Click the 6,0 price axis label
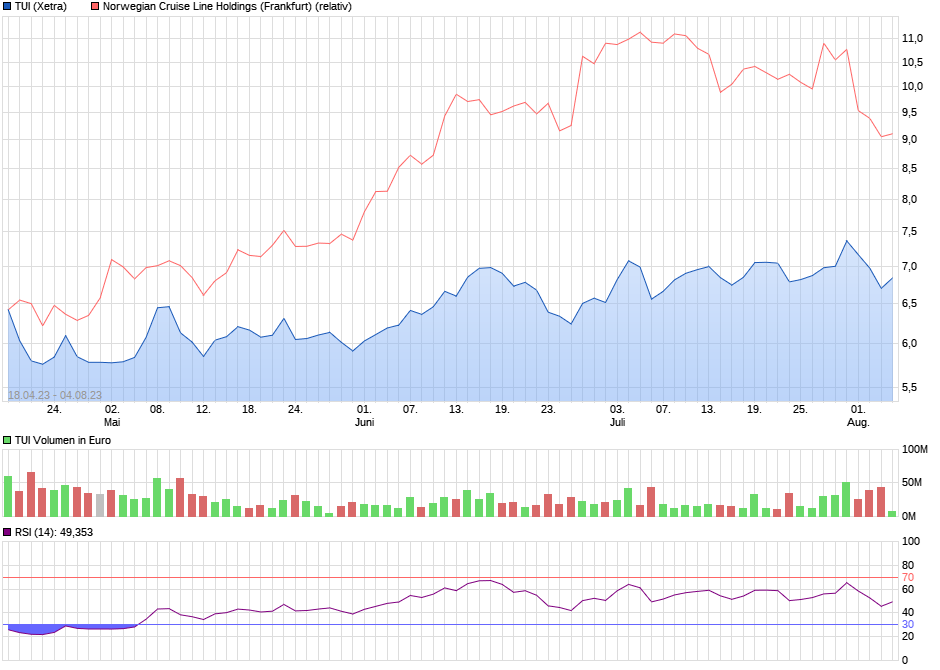This screenshot has width=940, height=670. pos(909,343)
